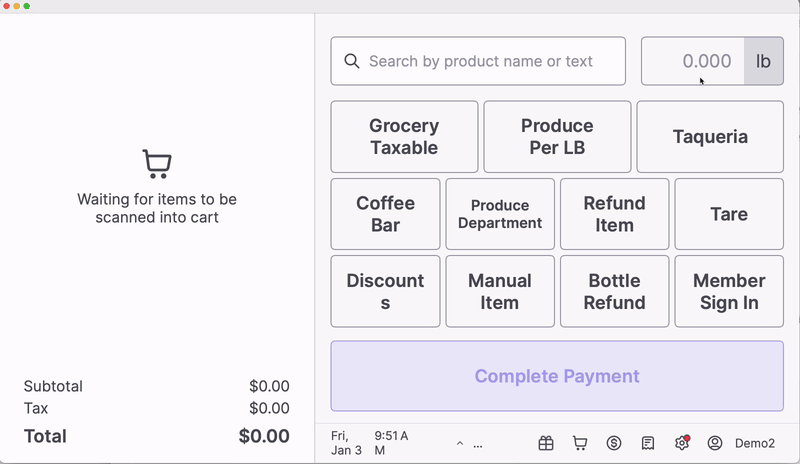This screenshot has height=464, width=800.
Task: Click the Complete Payment button
Action: [557, 376]
